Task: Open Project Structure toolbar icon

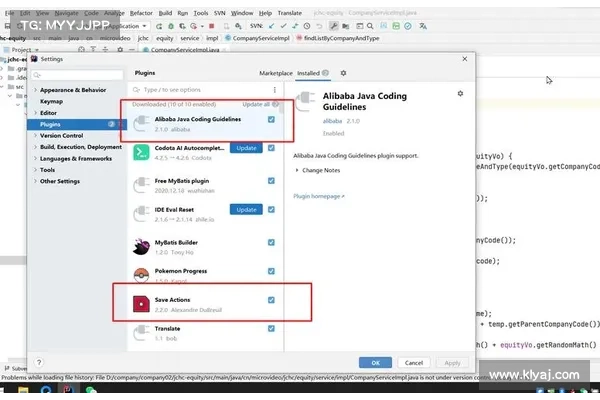Action: point(346,26)
